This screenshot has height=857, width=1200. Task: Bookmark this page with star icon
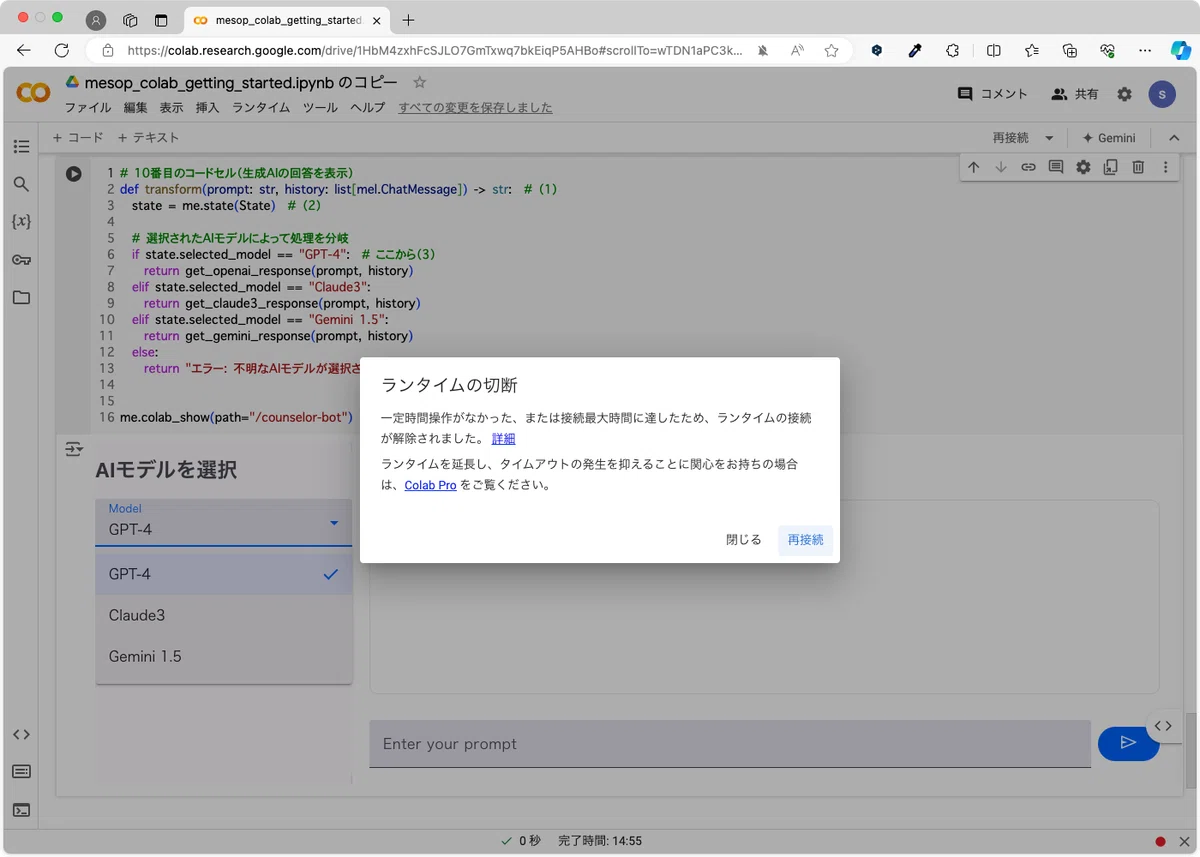[831, 50]
